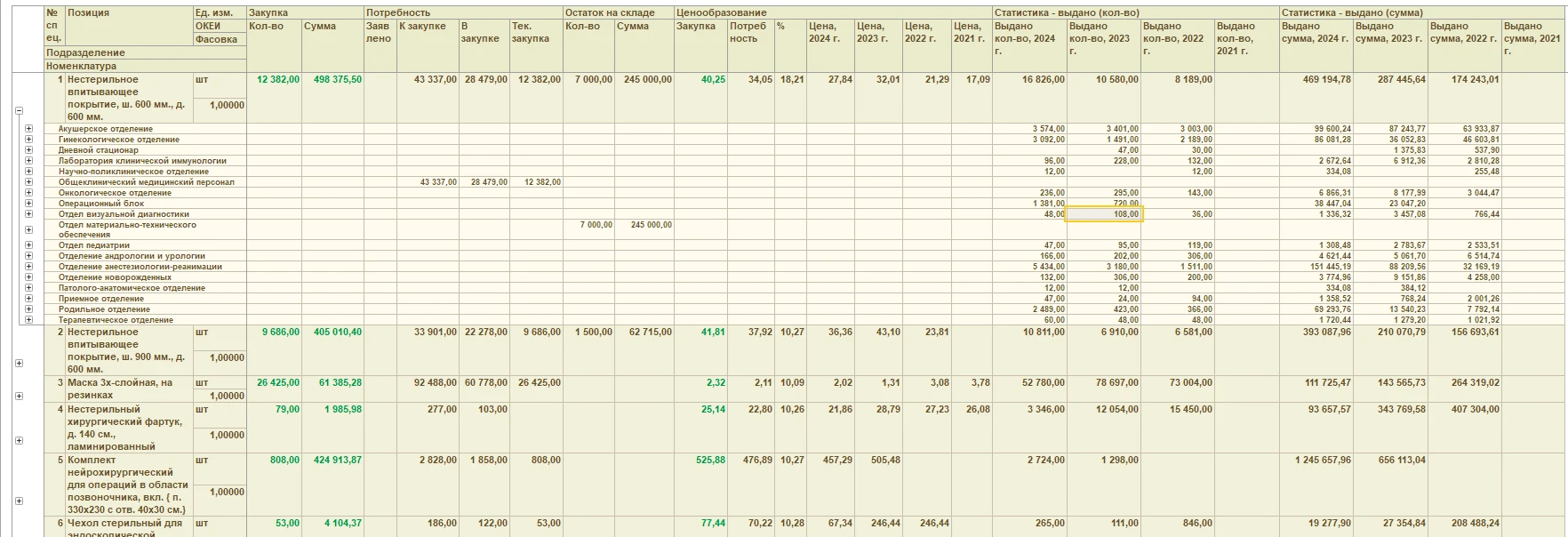
Task: Select the Статистика - выдано (кол-во) header
Action: click(x=1136, y=13)
